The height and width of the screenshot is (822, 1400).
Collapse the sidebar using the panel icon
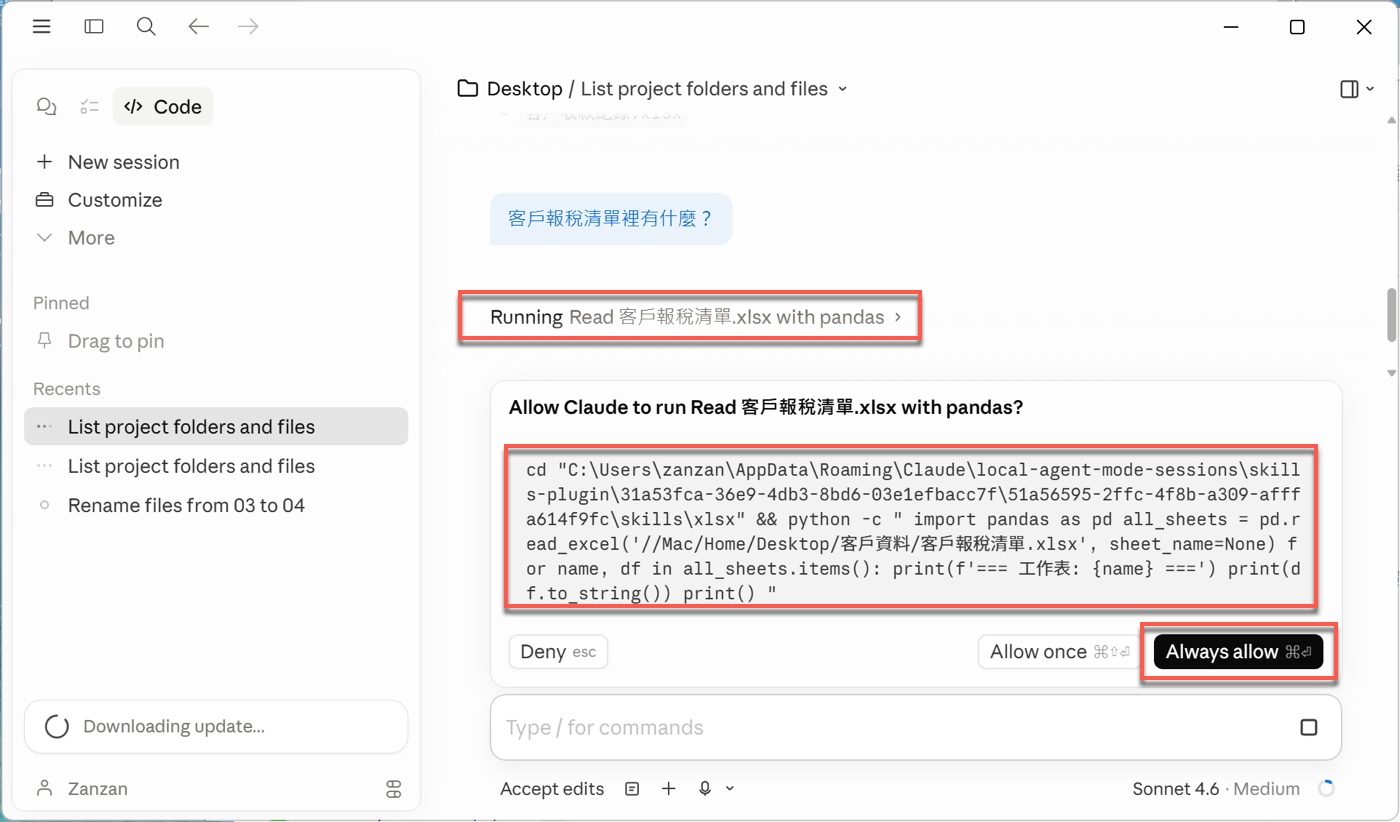coord(93,26)
